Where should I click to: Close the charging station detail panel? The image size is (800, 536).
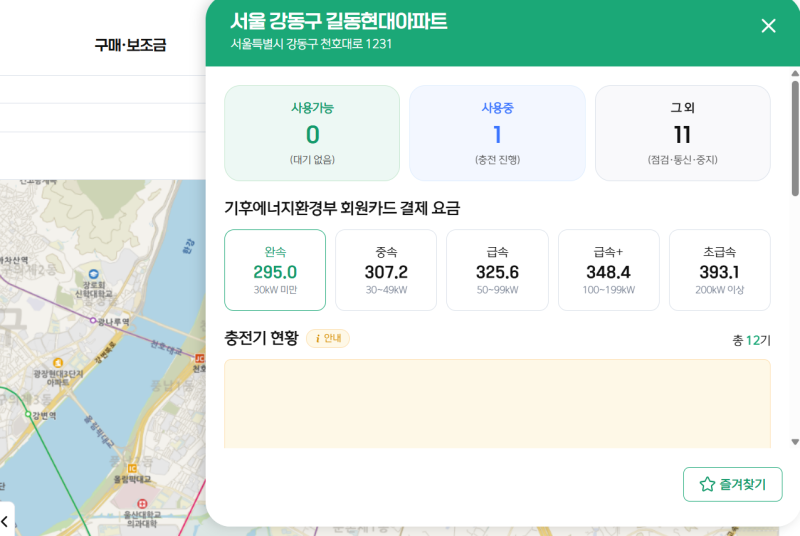[x=768, y=26]
